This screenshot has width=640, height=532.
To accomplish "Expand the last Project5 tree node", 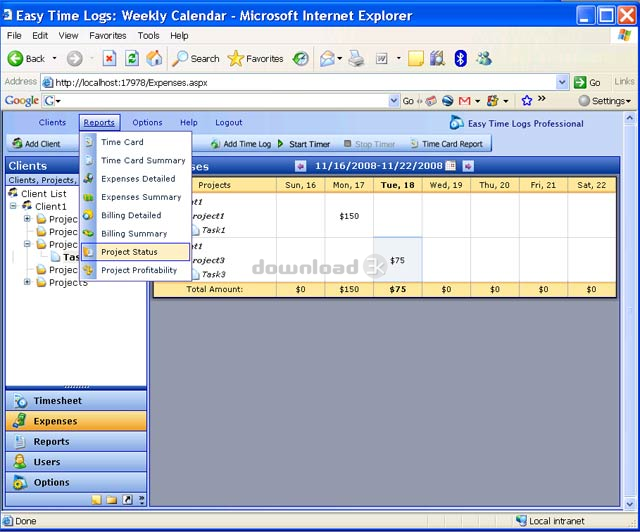I will click(x=27, y=282).
